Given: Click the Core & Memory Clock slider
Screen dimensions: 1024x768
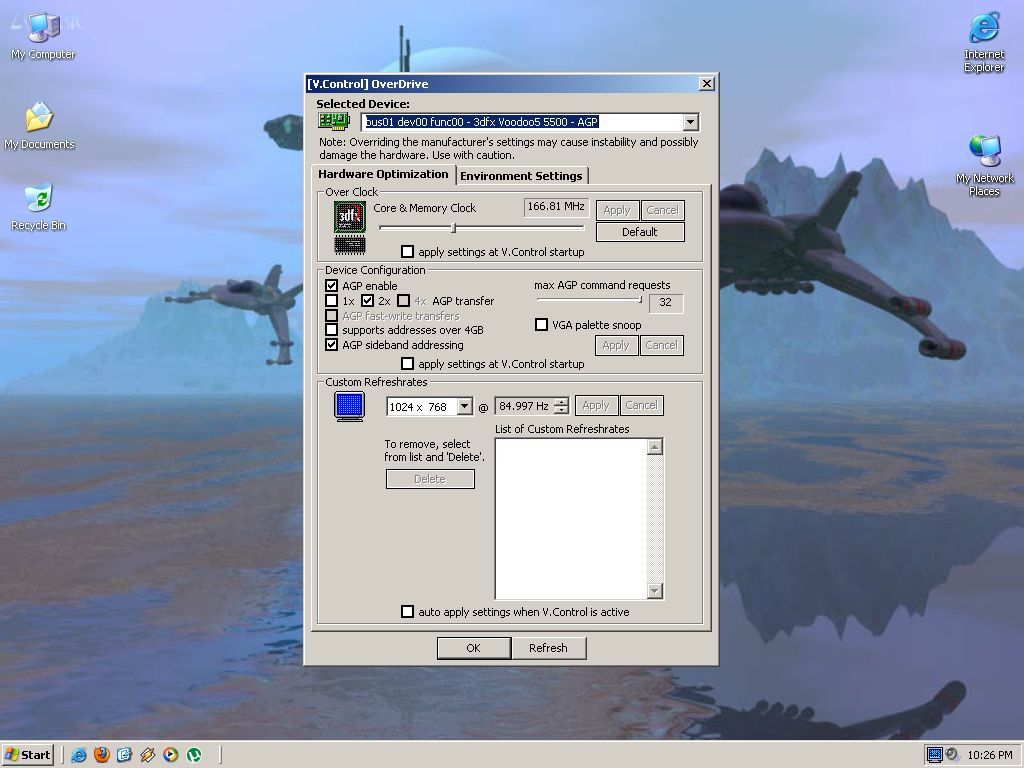Looking at the screenshot, I should coord(454,228).
